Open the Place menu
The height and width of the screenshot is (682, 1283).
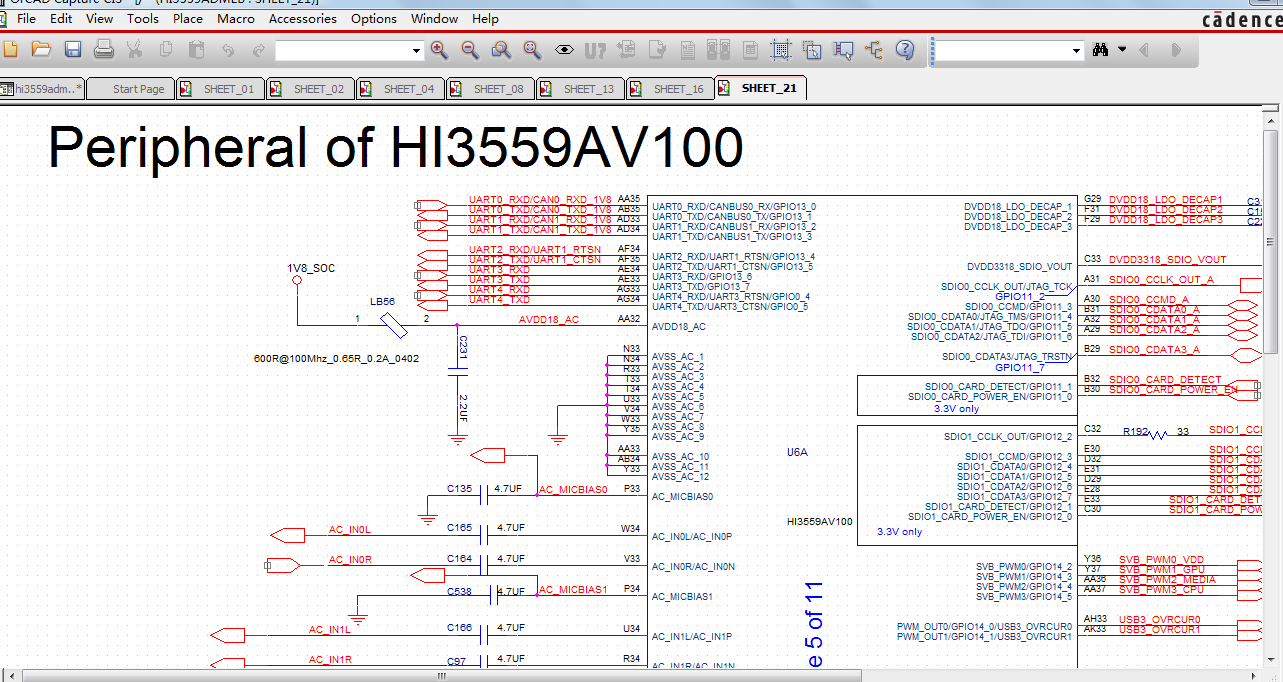tap(188, 19)
